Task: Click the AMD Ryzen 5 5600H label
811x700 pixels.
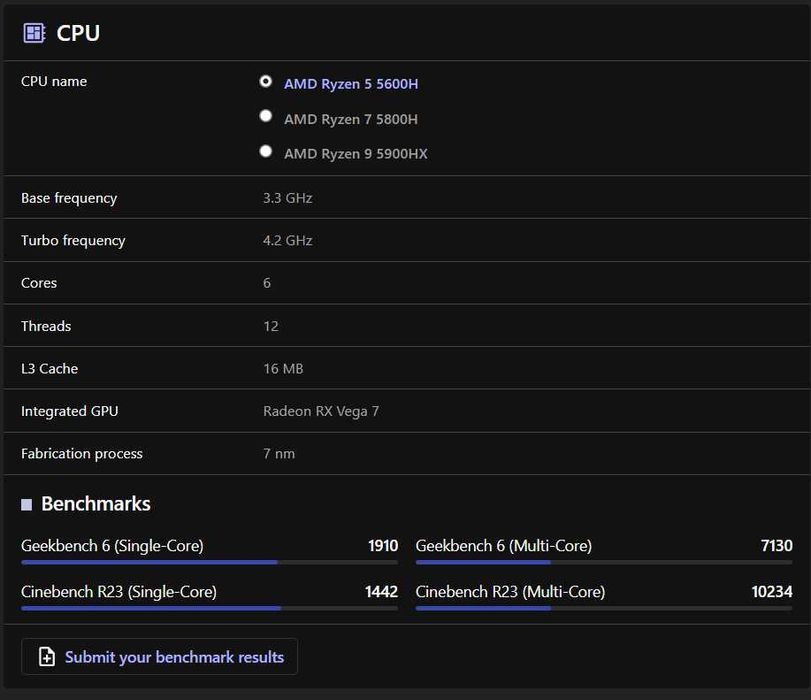Action: [x=351, y=84]
